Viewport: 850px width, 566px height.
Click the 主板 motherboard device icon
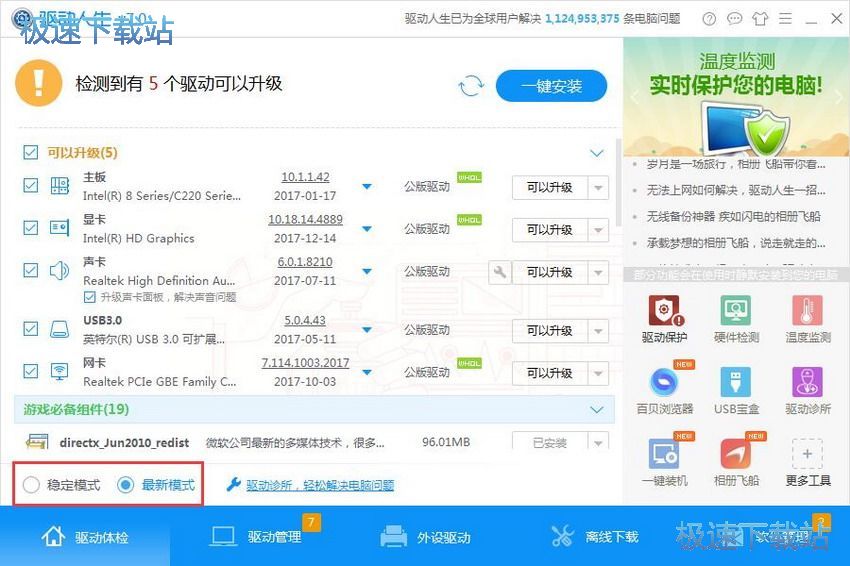[x=60, y=186]
